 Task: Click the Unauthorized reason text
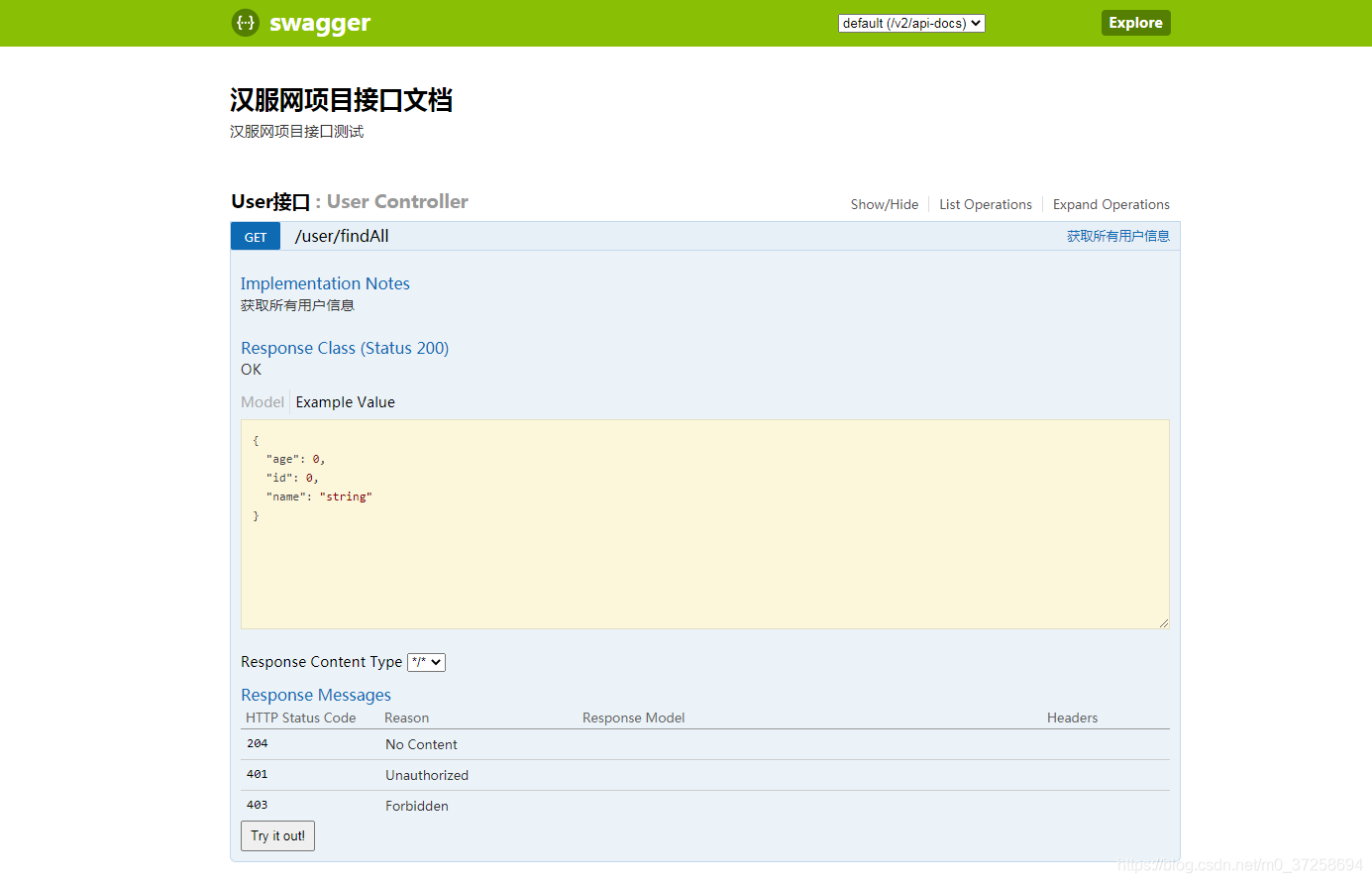pyautogui.click(x=427, y=775)
